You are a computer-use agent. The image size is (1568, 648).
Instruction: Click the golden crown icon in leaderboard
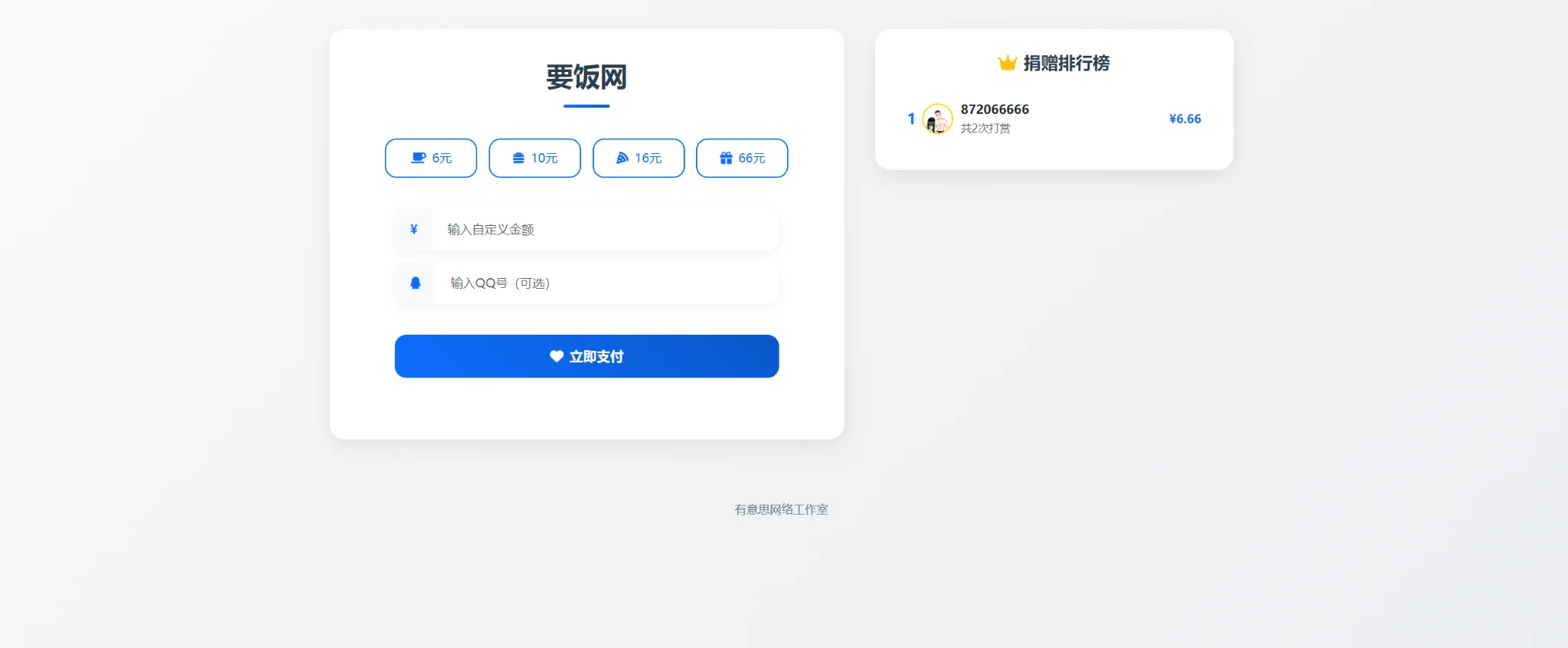pos(1008,63)
